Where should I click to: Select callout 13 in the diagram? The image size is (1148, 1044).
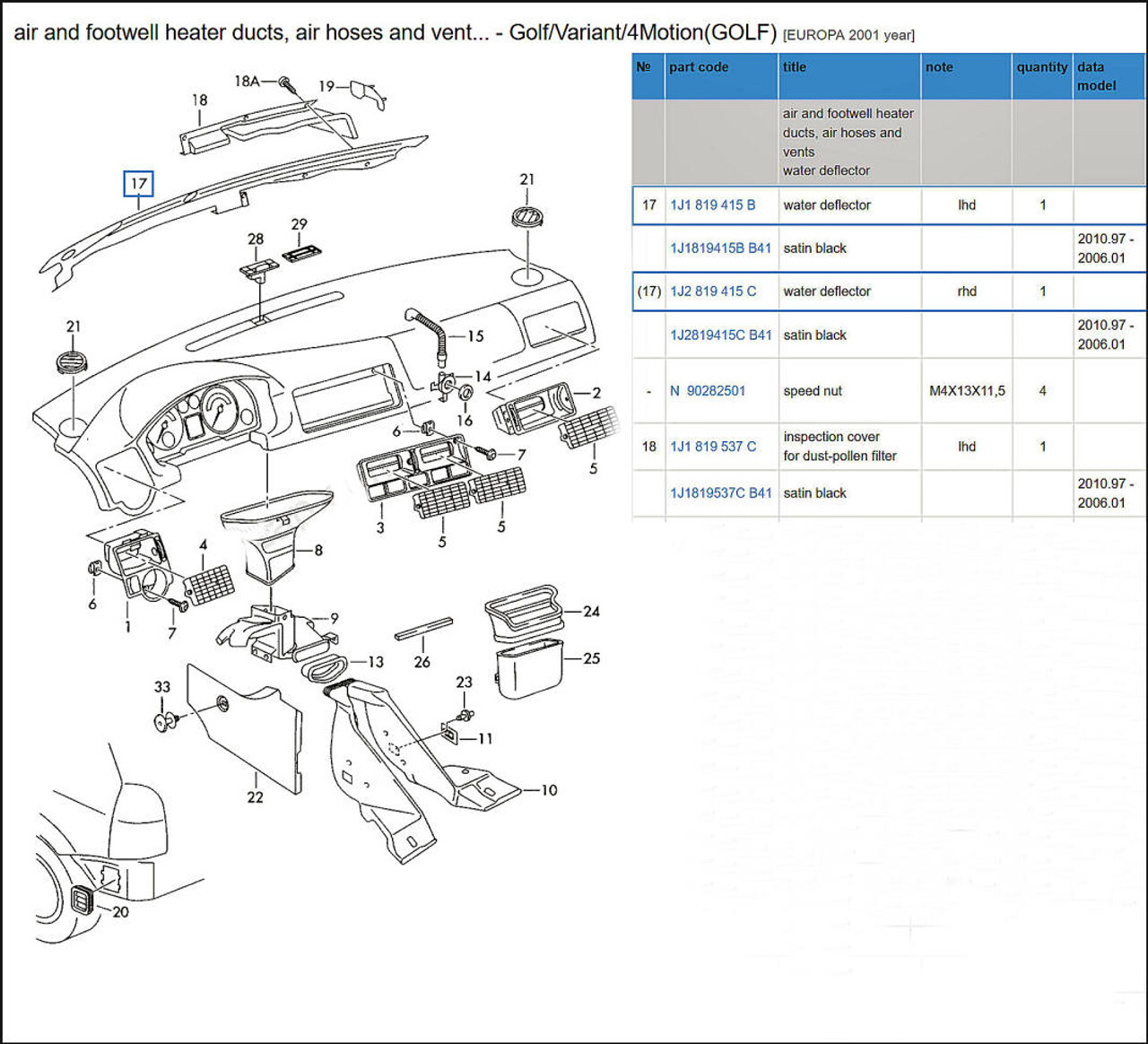(x=375, y=662)
